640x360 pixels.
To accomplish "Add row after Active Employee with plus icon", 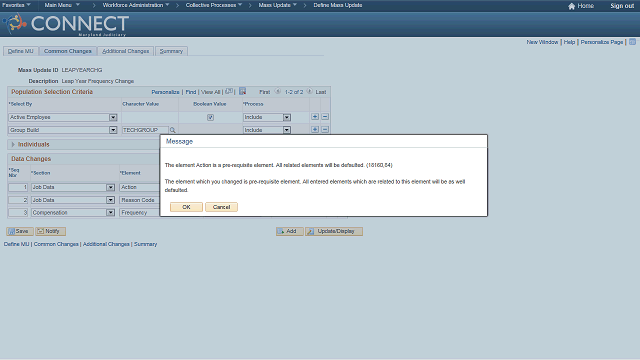I will (x=315, y=117).
